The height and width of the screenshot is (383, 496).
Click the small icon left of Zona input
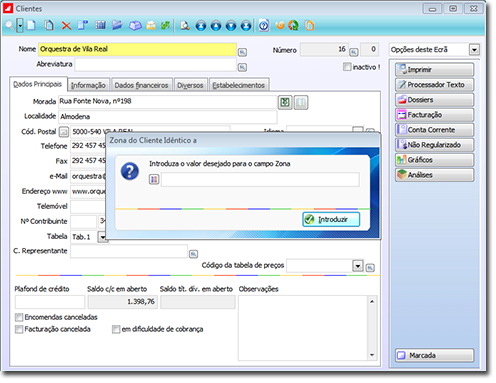tap(154, 179)
